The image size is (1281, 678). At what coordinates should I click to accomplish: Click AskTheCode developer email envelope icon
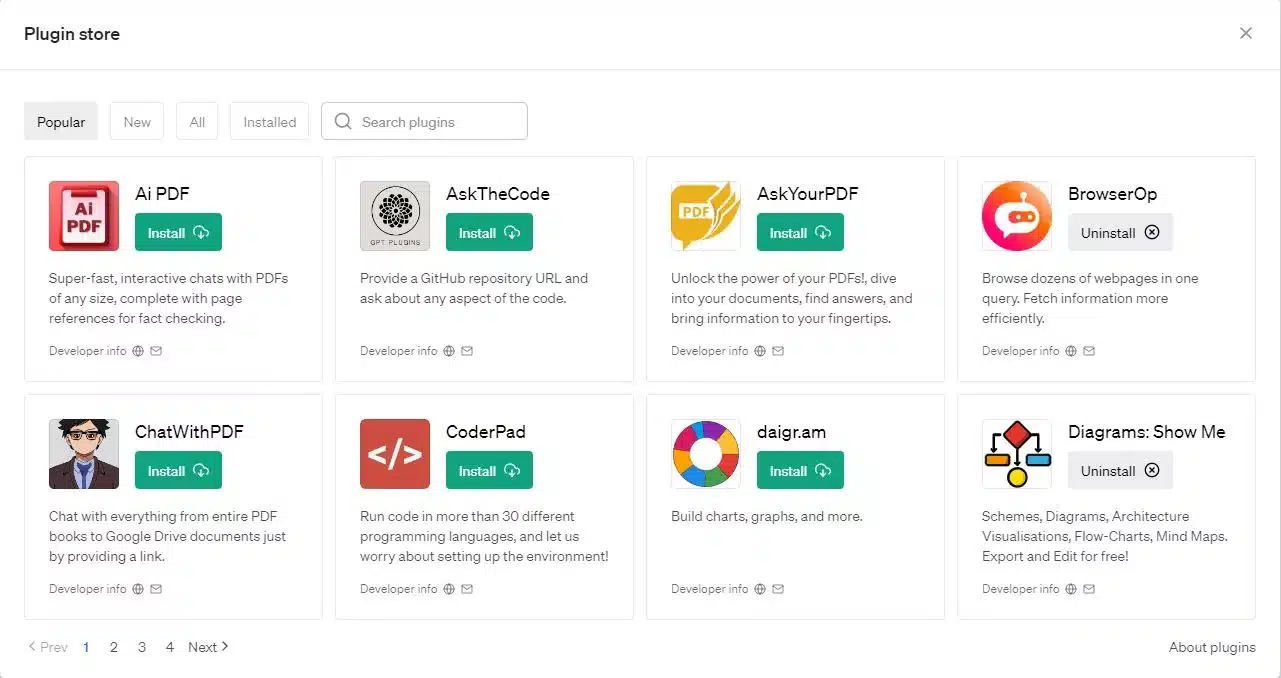[x=467, y=351]
